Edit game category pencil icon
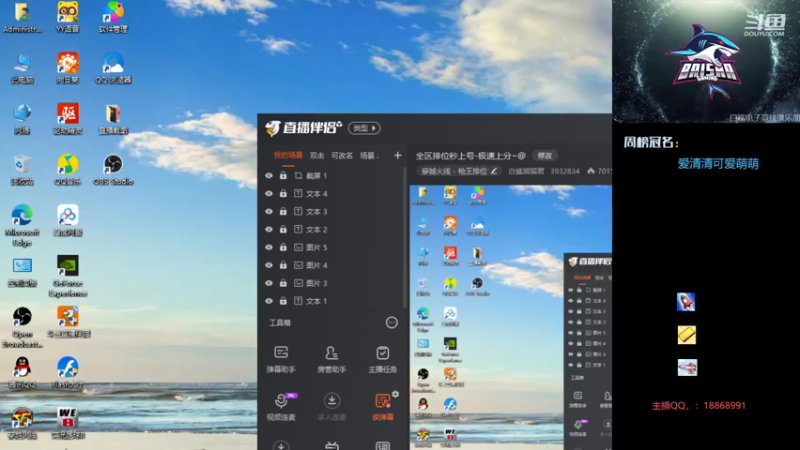 494,171
